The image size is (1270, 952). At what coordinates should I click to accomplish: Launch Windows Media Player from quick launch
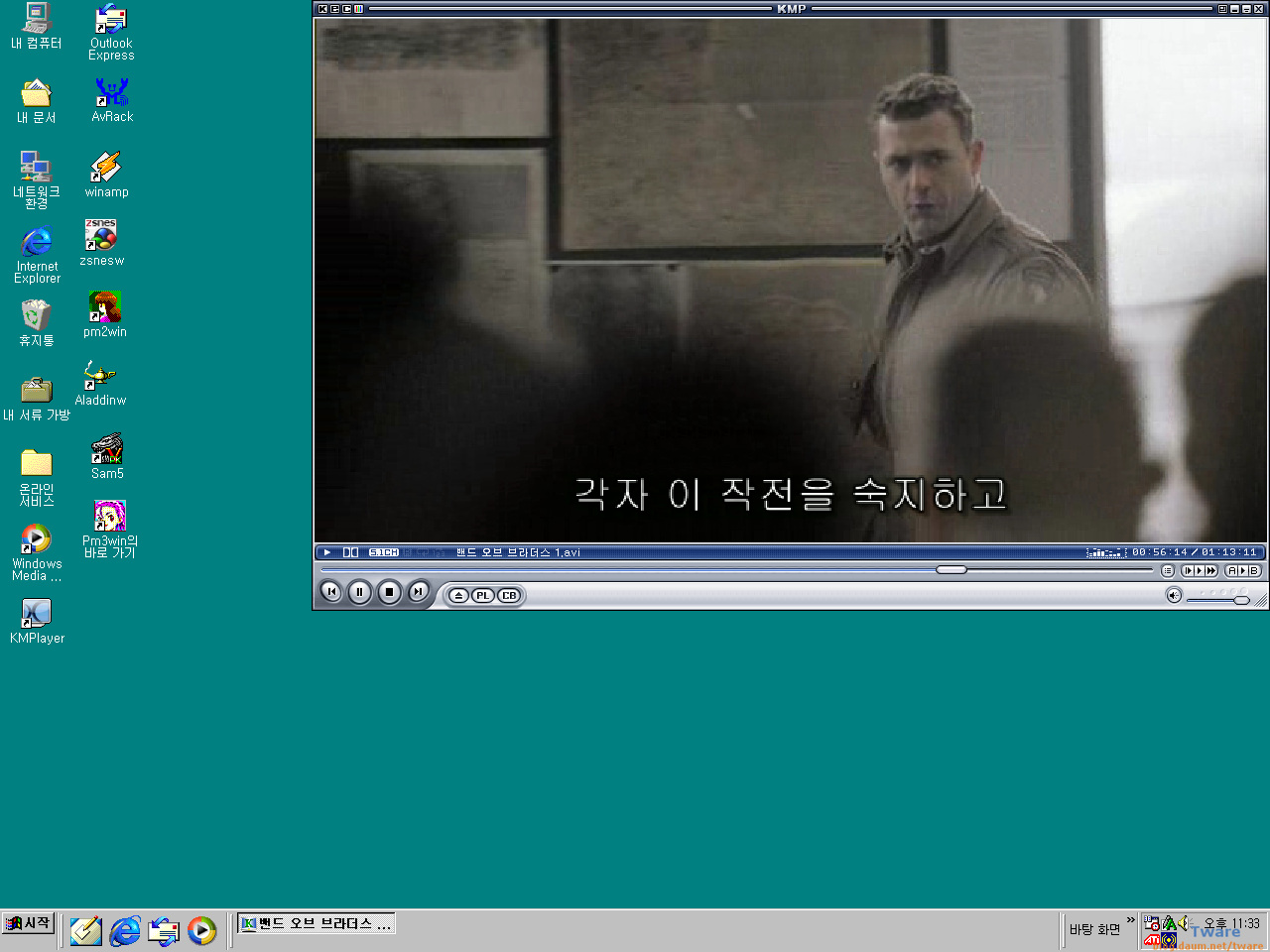(202, 930)
